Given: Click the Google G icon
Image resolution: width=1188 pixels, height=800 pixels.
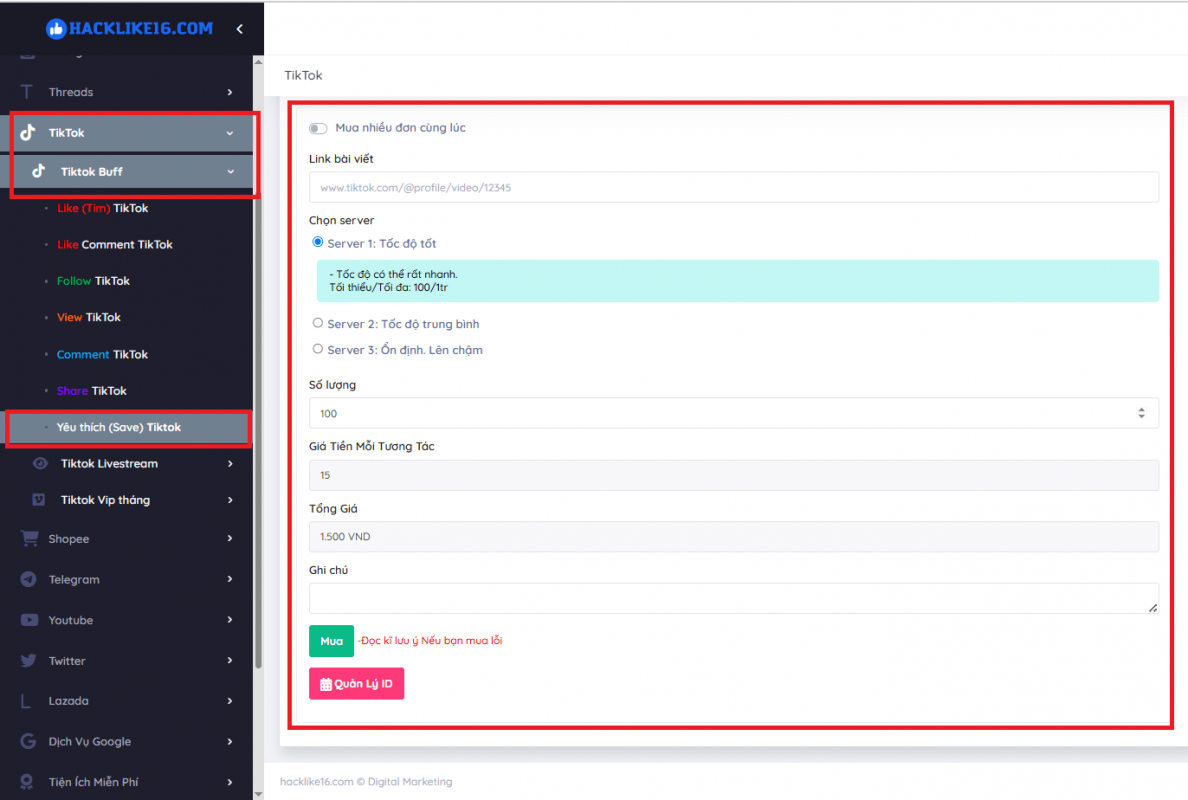Looking at the screenshot, I should (29, 742).
